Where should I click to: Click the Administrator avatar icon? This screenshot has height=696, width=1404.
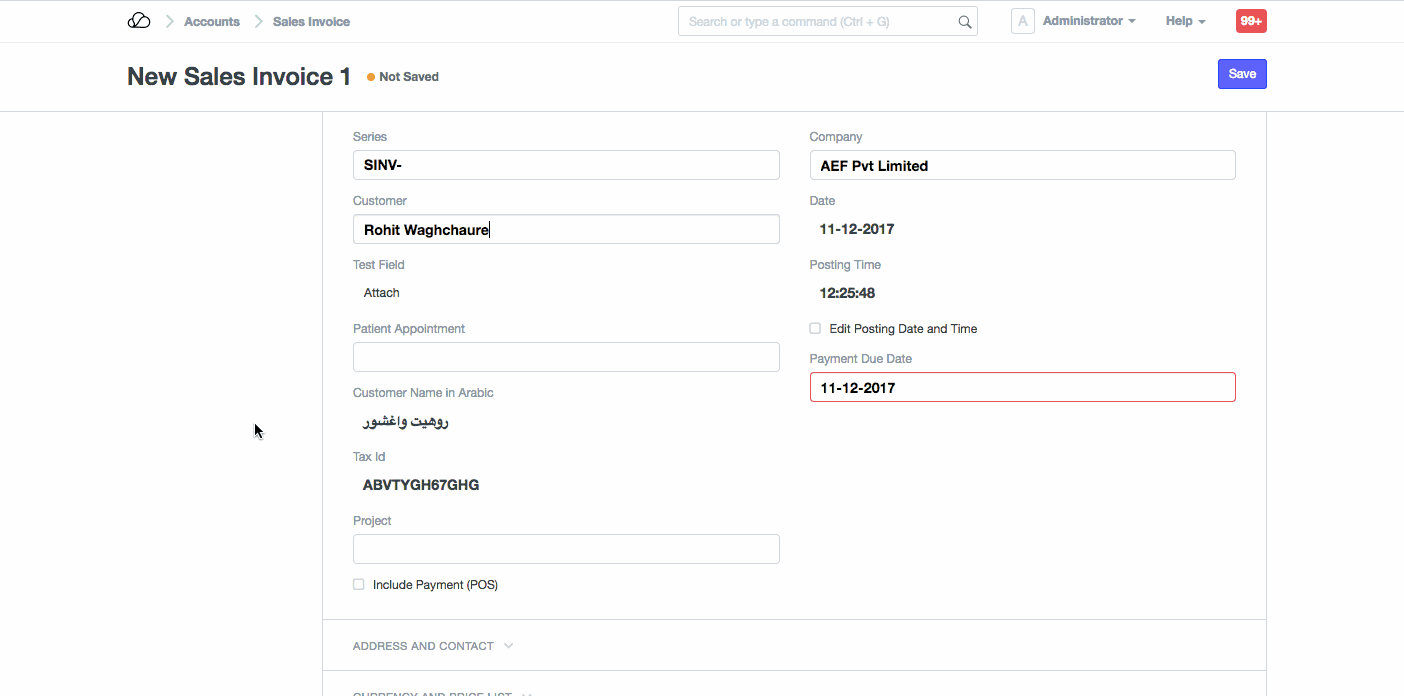click(x=1022, y=21)
